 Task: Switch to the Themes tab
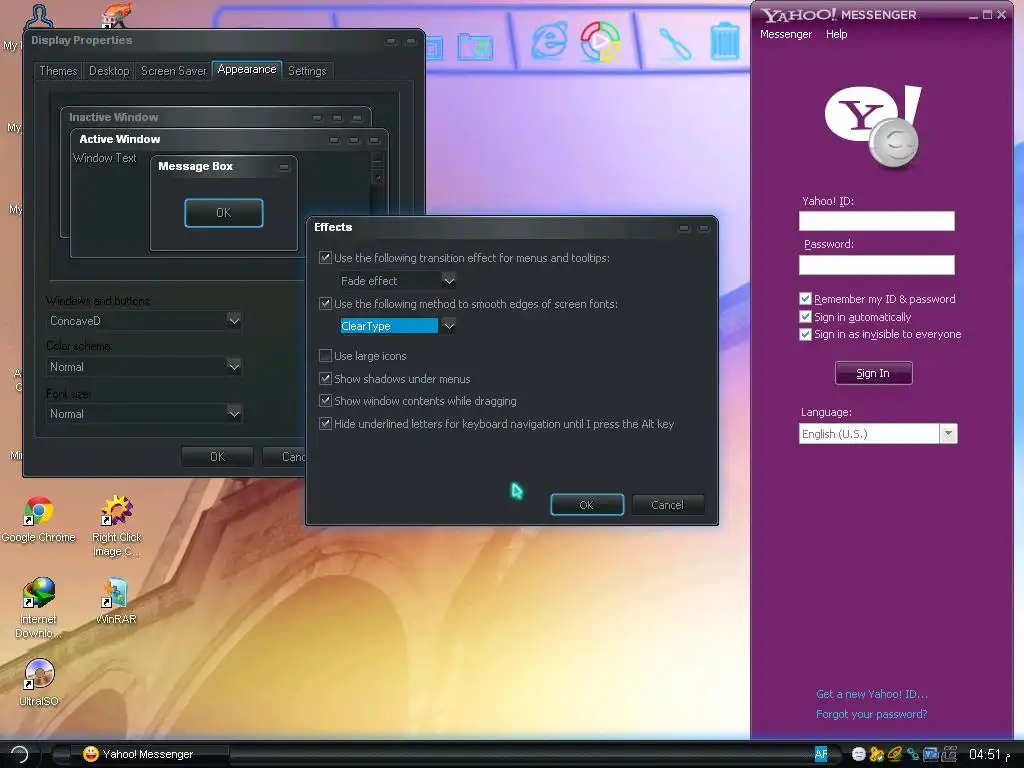click(x=58, y=71)
